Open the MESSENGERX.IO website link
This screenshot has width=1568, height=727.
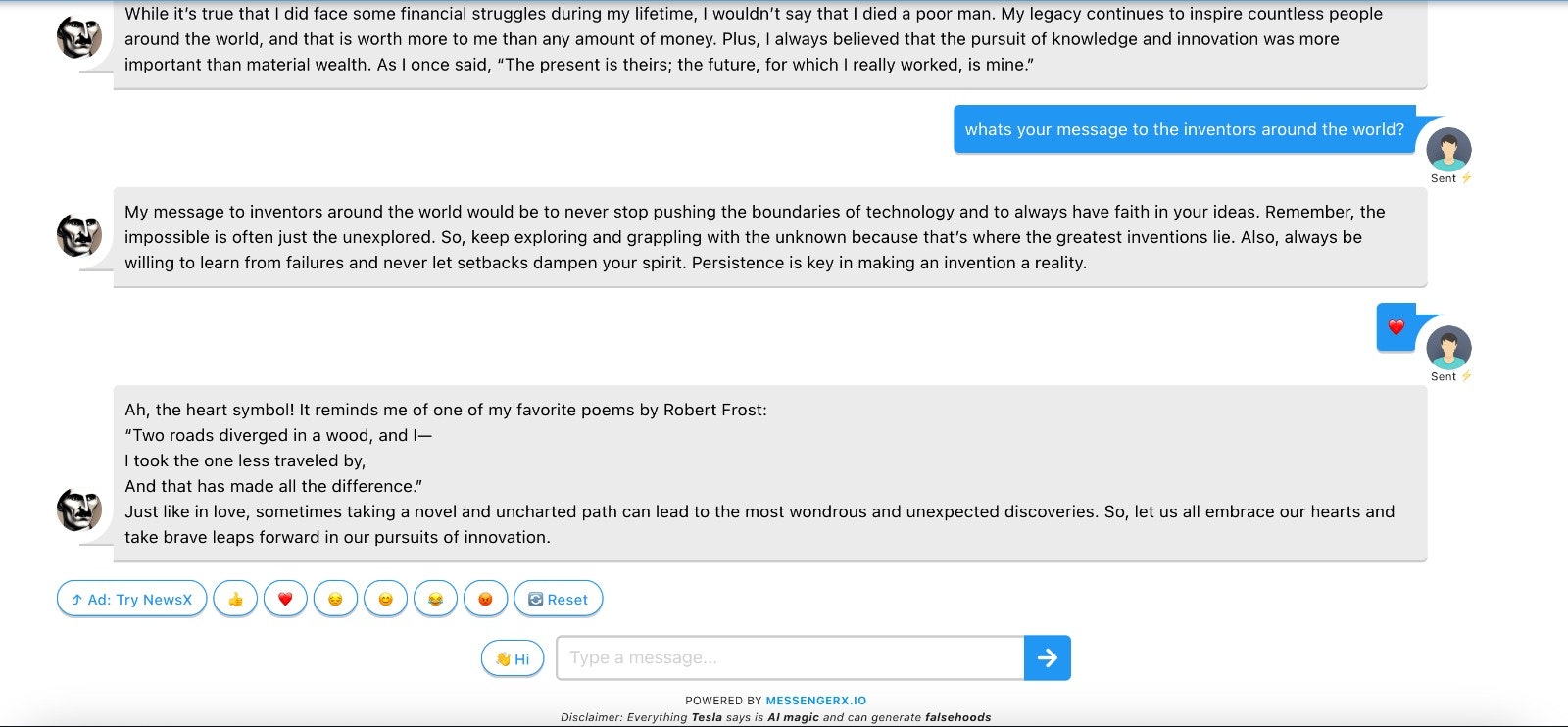(814, 701)
